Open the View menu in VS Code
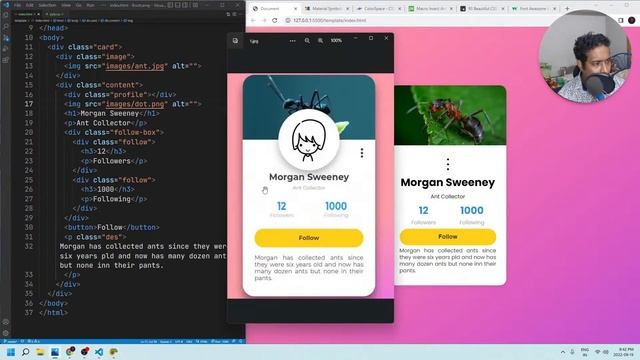This screenshot has height=360, width=640. click(x=66, y=5)
